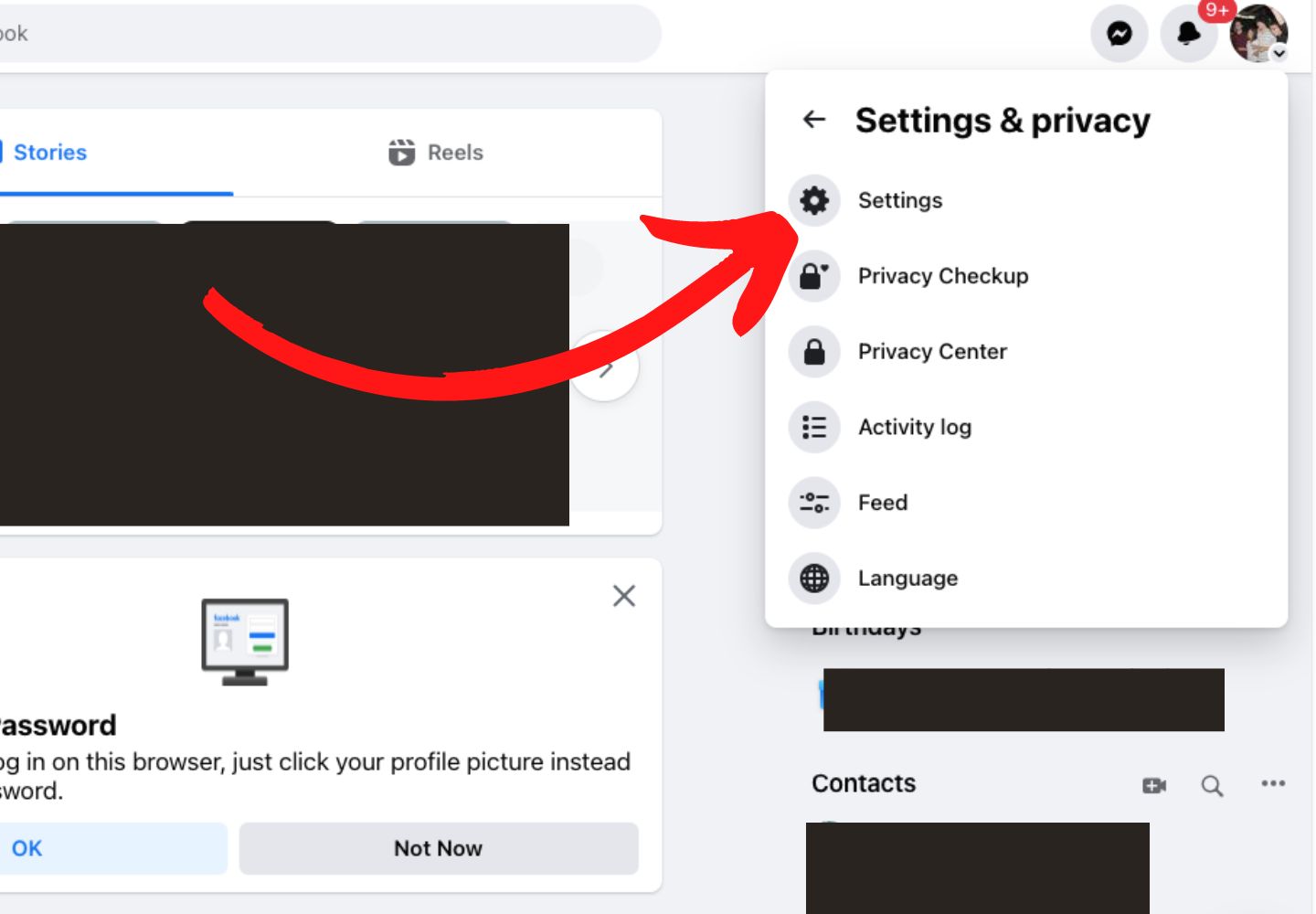Click the Not Now button
The height and width of the screenshot is (914, 1316).
[x=439, y=848]
